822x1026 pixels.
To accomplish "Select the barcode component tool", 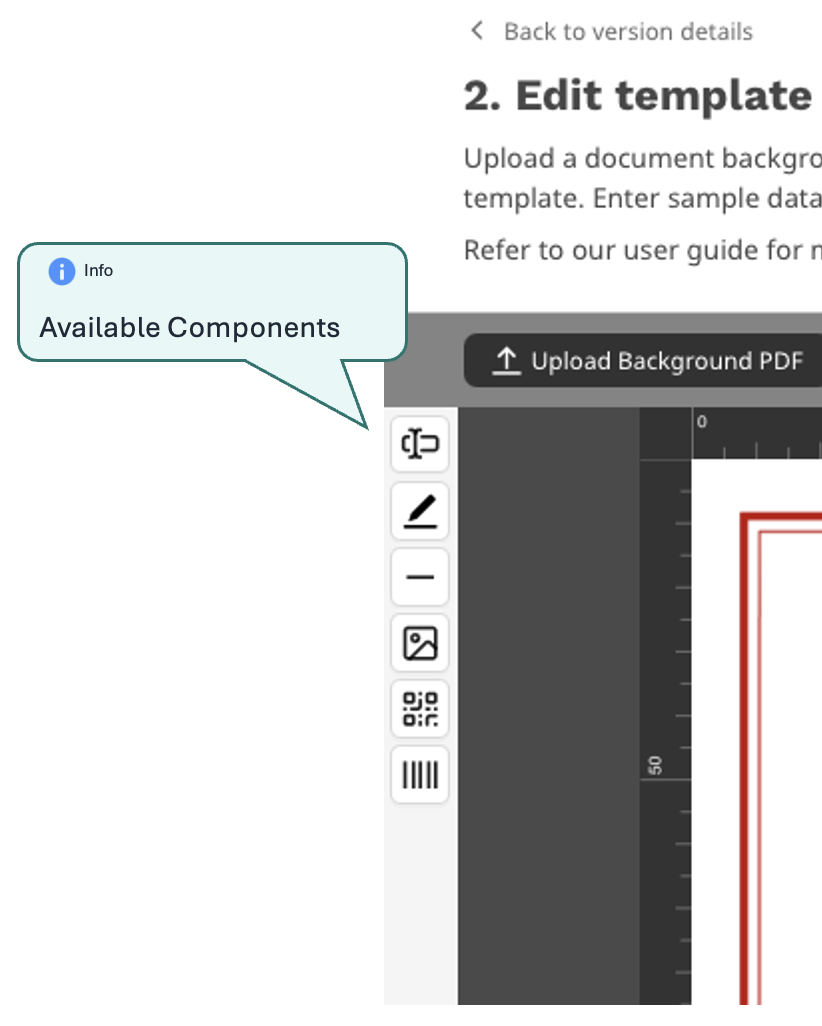I will tap(420, 775).
